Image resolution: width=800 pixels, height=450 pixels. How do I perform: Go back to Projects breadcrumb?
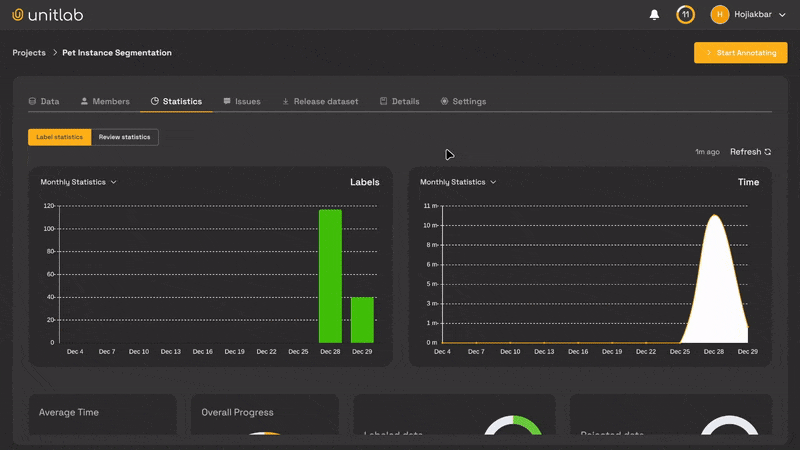[29, 53]
